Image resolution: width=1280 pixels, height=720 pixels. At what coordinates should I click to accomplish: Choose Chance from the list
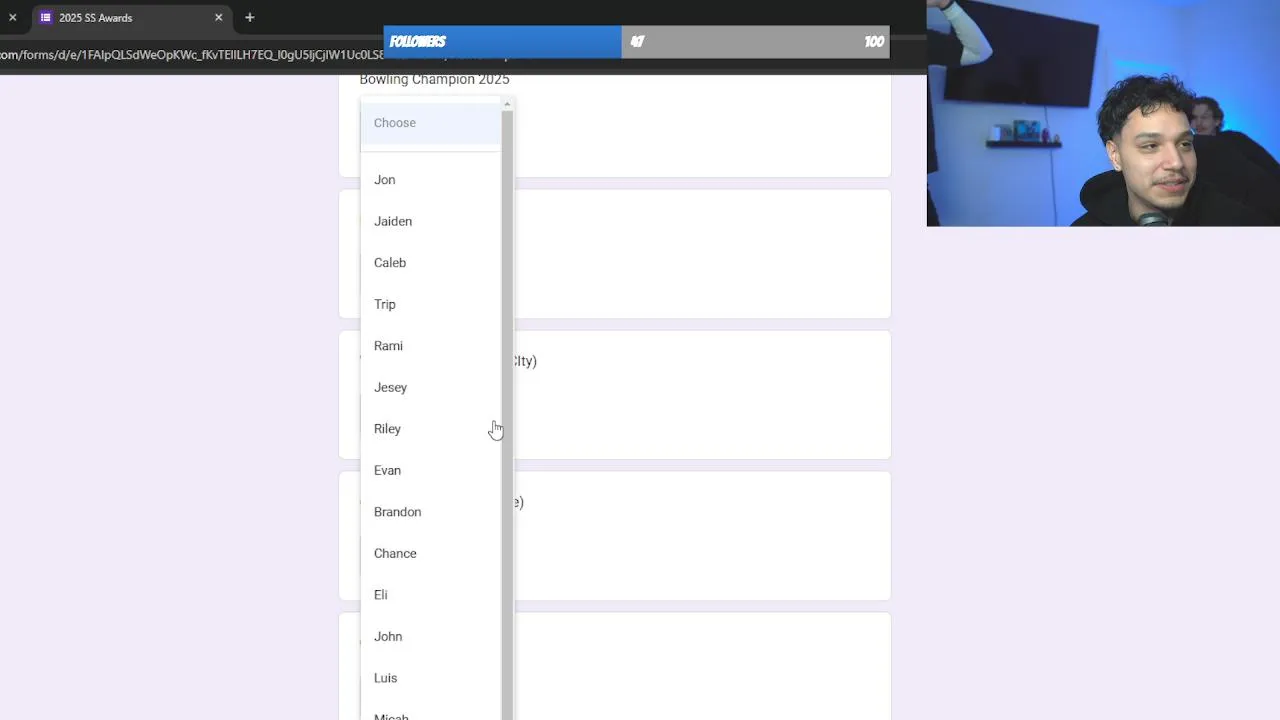click(x=431, y=553)
